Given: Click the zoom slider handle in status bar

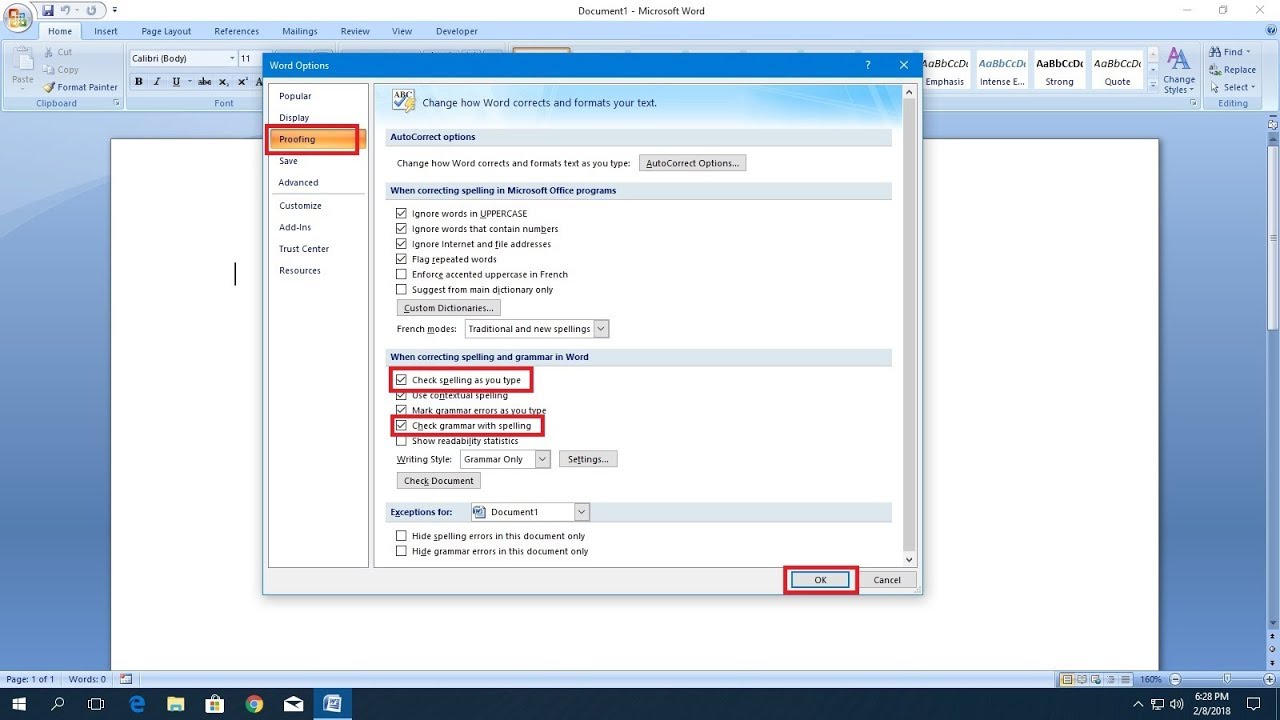Looking at the screenshot, I should (1227, 679).
